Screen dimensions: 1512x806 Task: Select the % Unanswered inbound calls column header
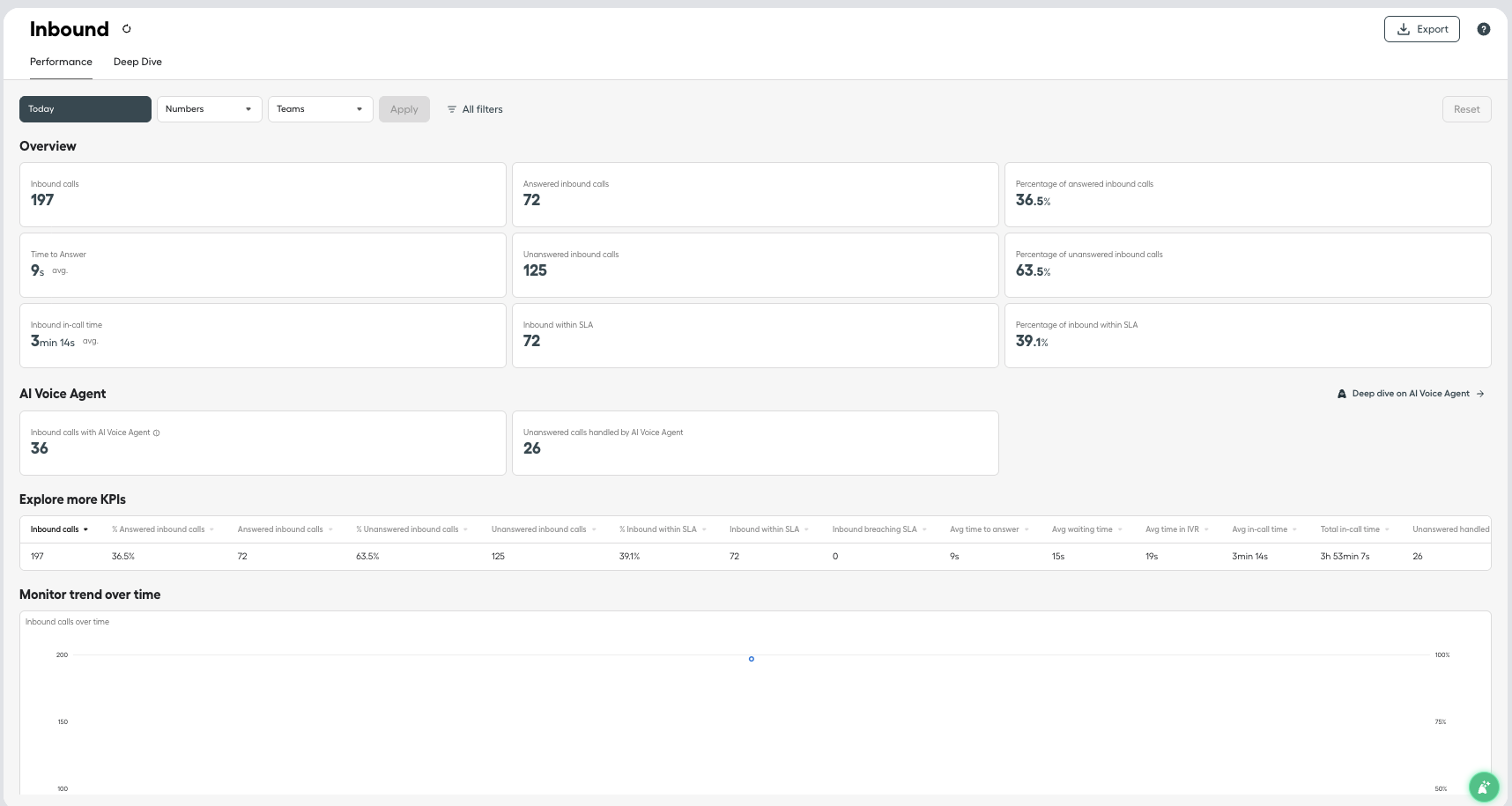click(x=411, y=529)
